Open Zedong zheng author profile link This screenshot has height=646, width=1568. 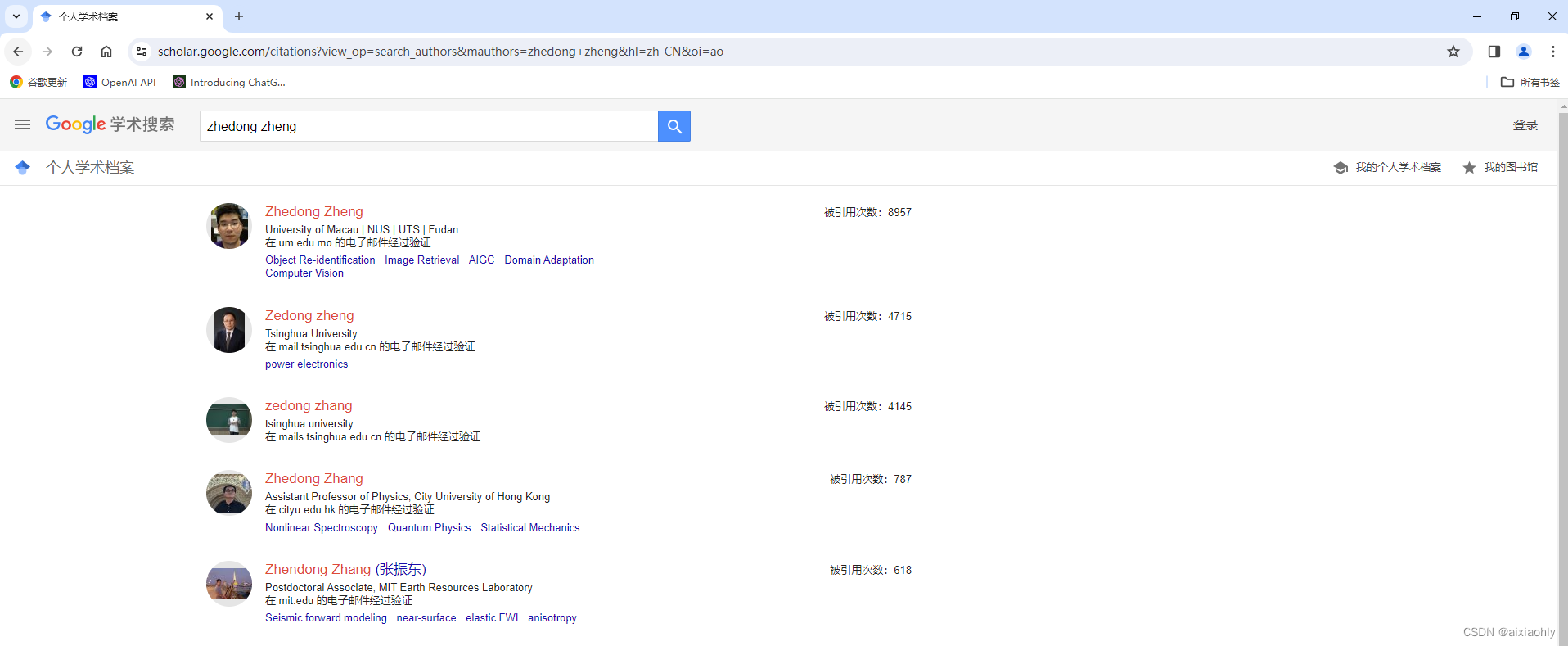click(309, 315)
